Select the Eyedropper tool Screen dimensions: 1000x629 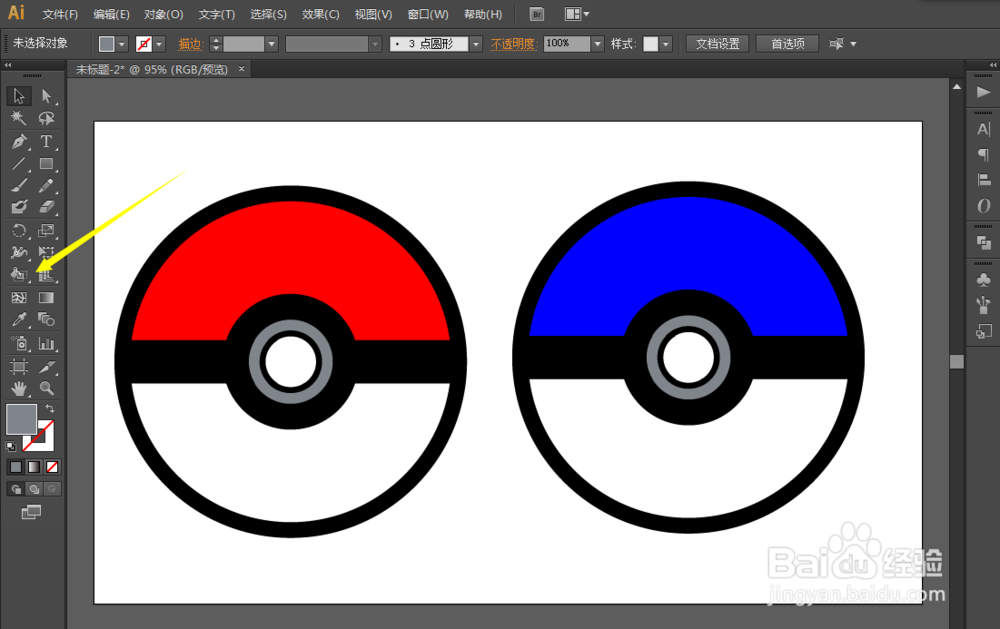tap(18, 320)
